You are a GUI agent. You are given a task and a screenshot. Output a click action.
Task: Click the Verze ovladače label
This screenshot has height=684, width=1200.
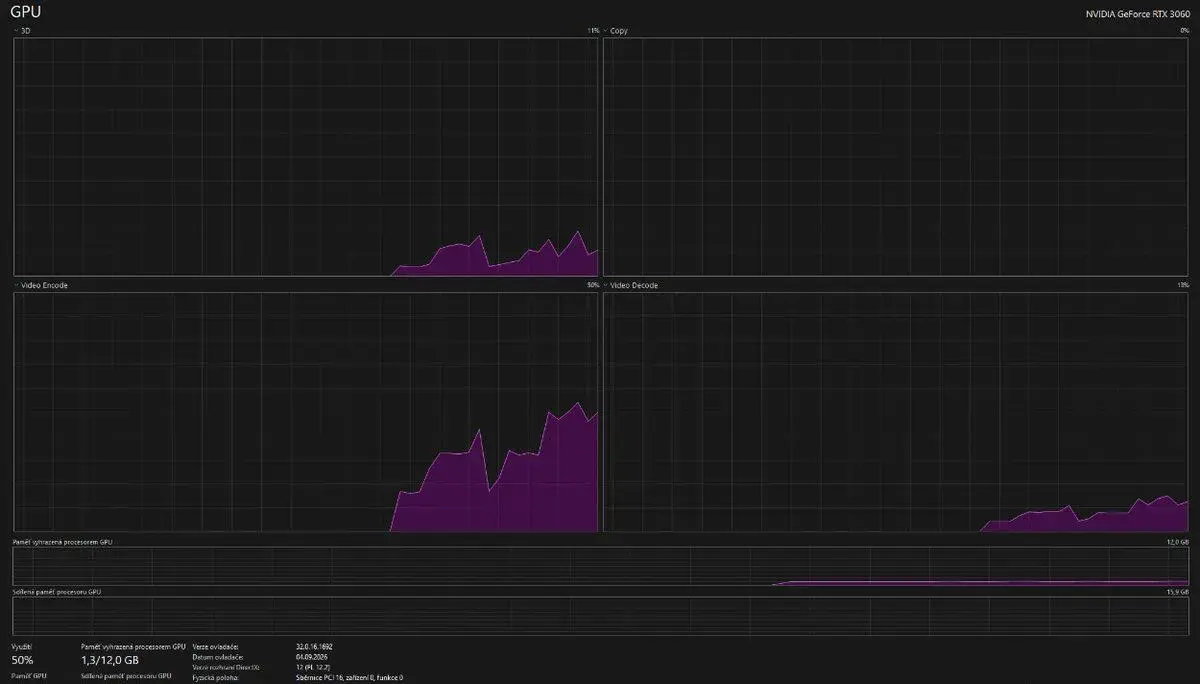(x=216, y=646)
